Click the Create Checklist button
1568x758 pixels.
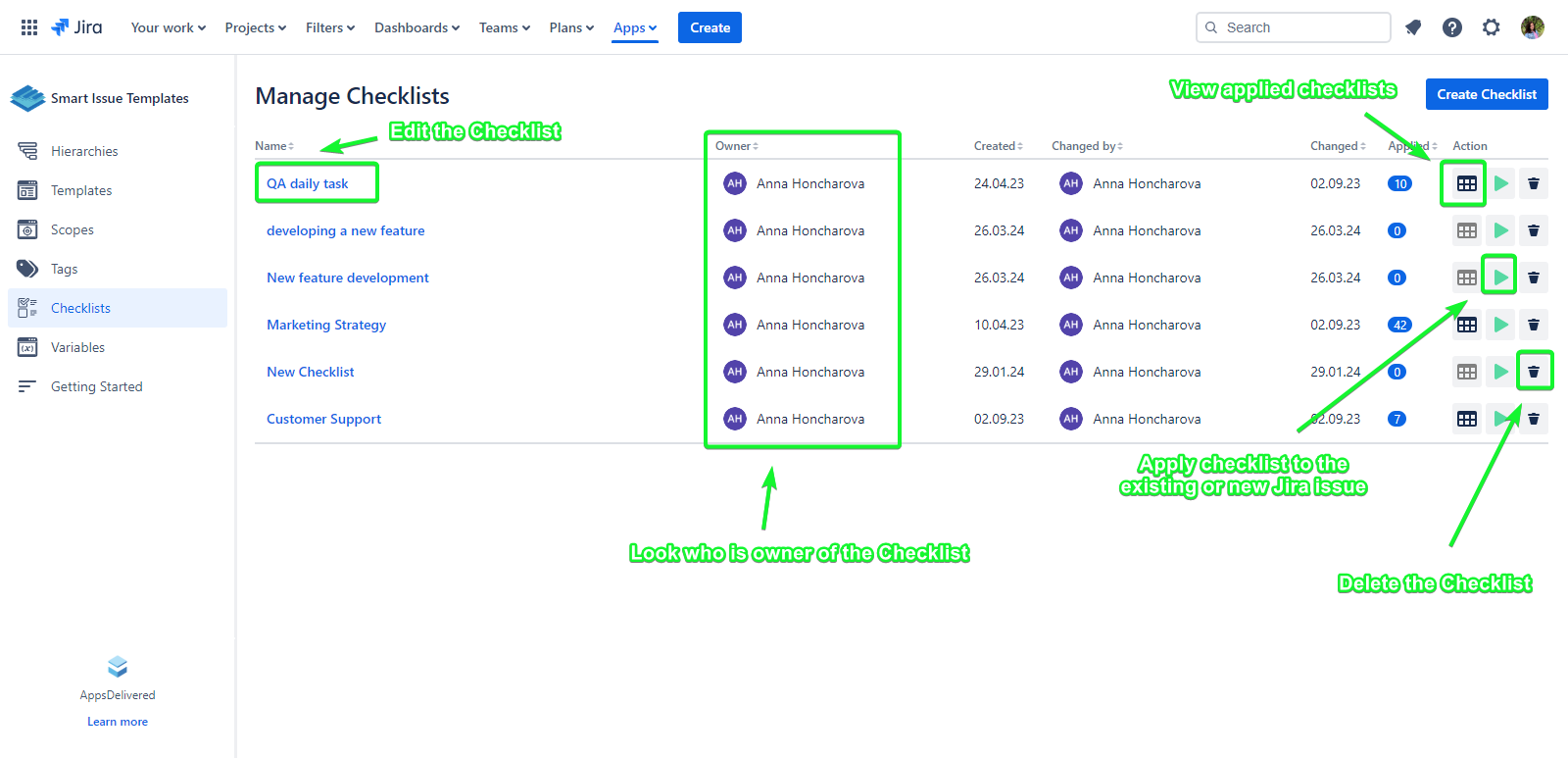[1486, 94]
